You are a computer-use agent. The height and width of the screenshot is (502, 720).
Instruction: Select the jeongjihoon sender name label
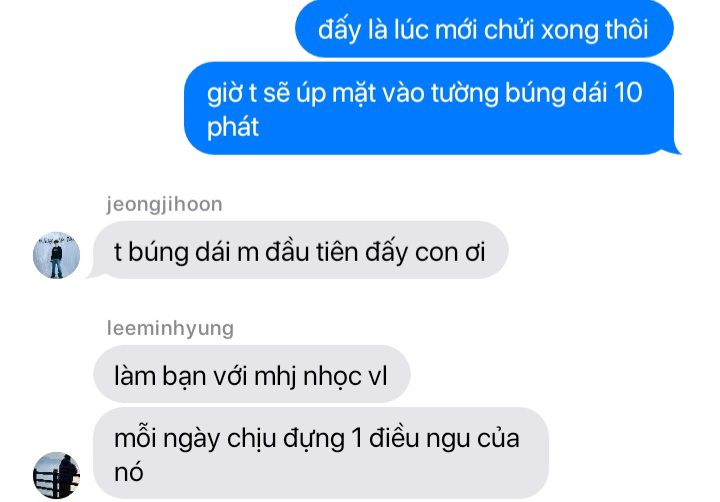tap(164, 204)
